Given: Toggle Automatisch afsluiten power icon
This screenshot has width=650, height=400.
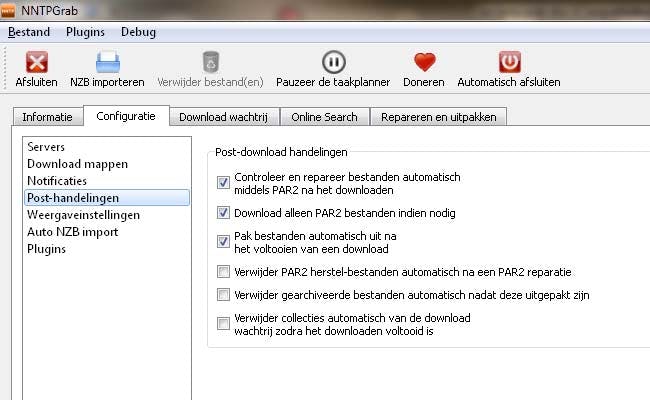Looking at the screenshot, I should point(509,62).
